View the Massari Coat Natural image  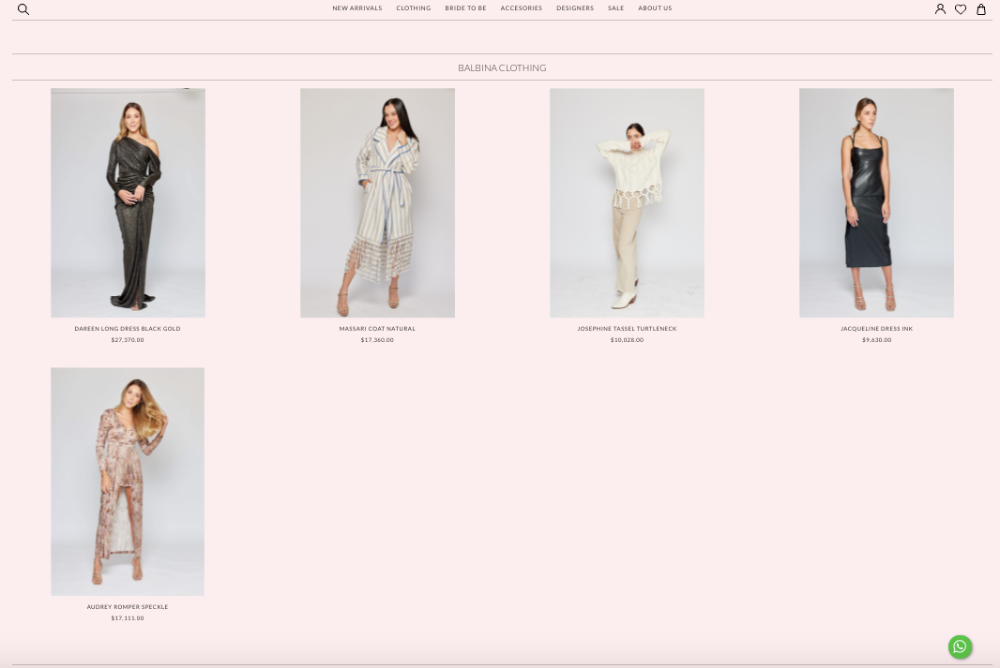pos(377,203)
